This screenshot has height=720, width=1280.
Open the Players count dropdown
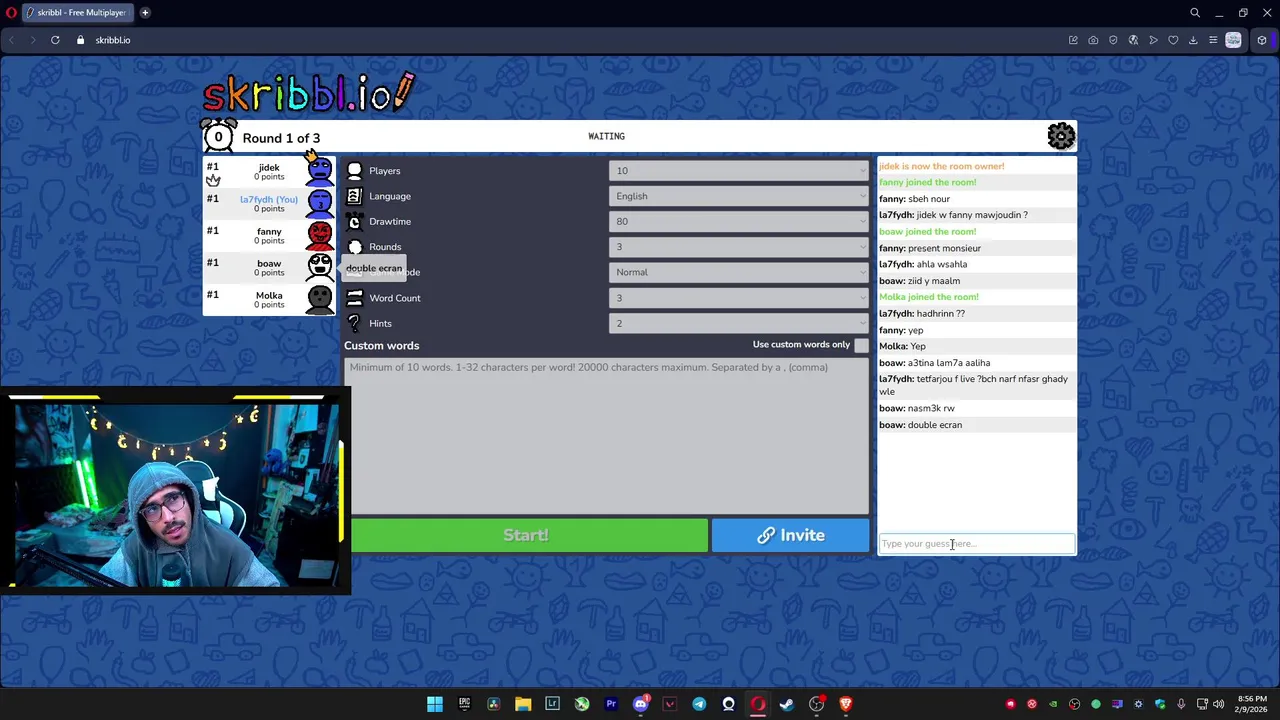(x=738, y=171)
